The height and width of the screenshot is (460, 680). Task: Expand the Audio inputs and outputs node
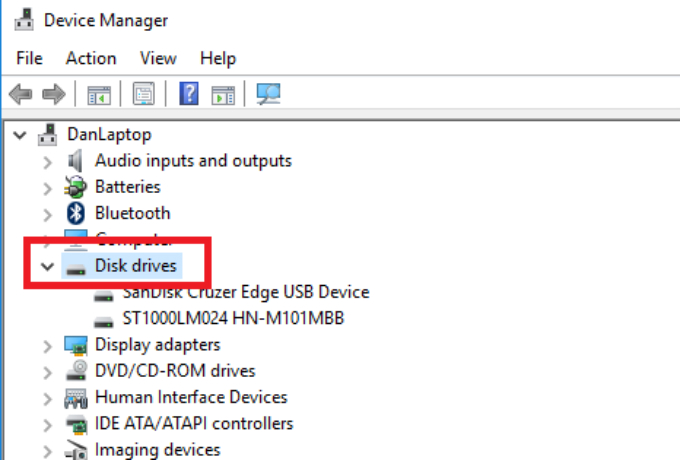(x=46, y=161)
